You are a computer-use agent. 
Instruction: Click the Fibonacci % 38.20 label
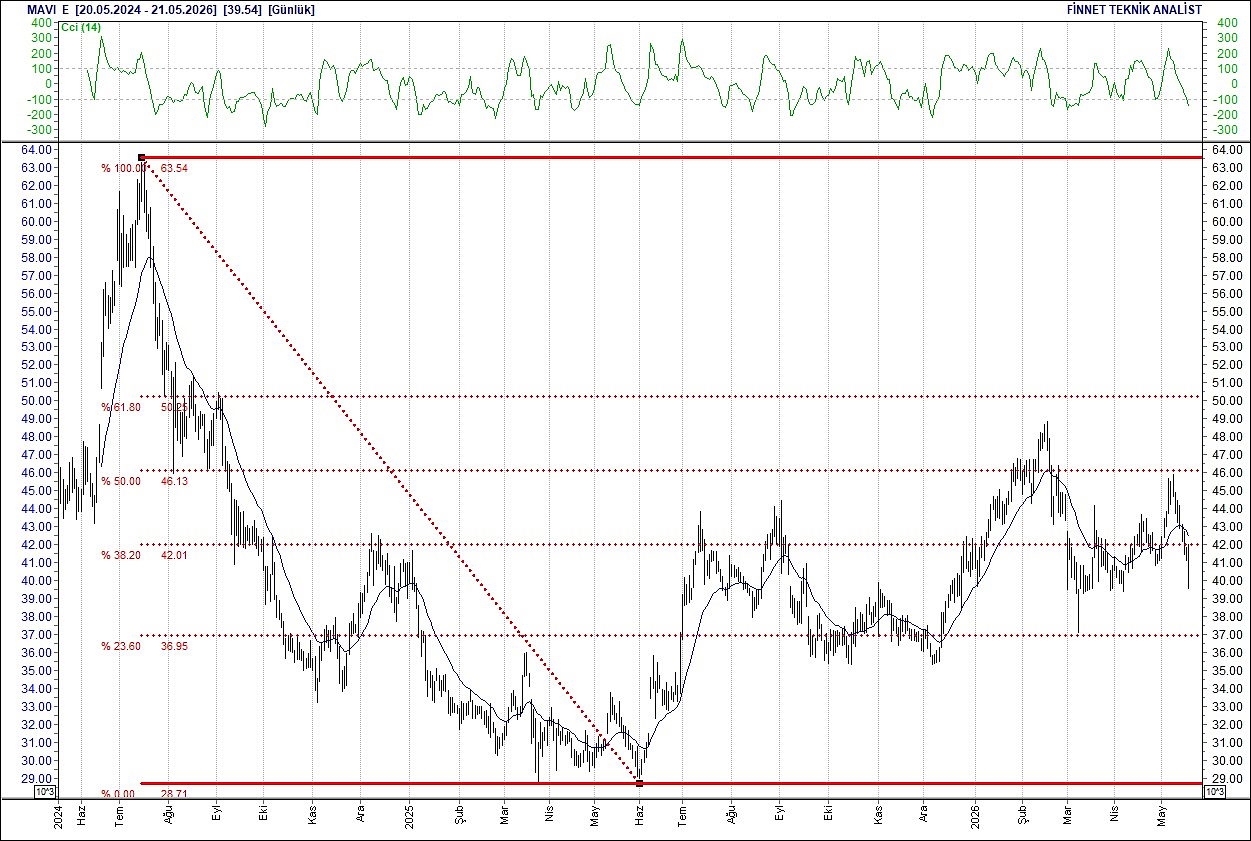click(x=121, y=555)
